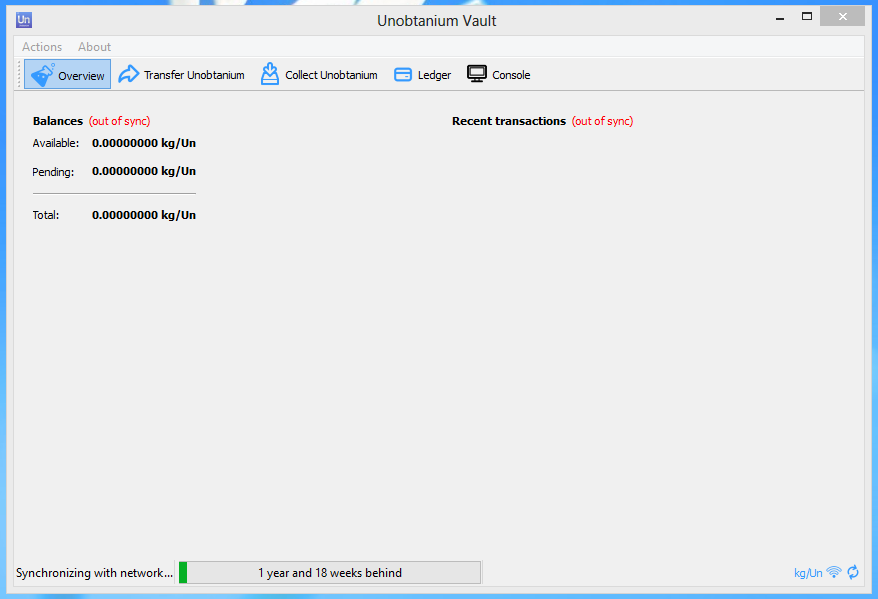
Task: Click the network connections signal icon
Action: pyautogui.click(x=834, y=573)
